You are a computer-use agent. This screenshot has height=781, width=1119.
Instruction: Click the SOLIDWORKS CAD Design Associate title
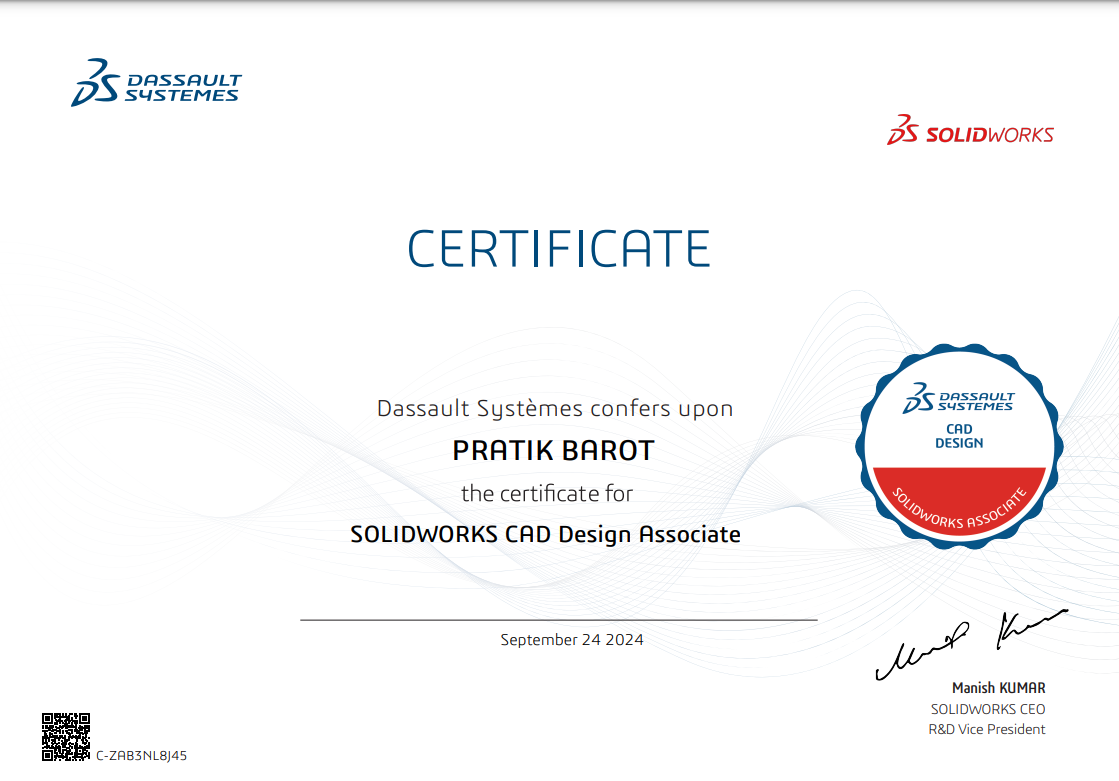[546, 534]
